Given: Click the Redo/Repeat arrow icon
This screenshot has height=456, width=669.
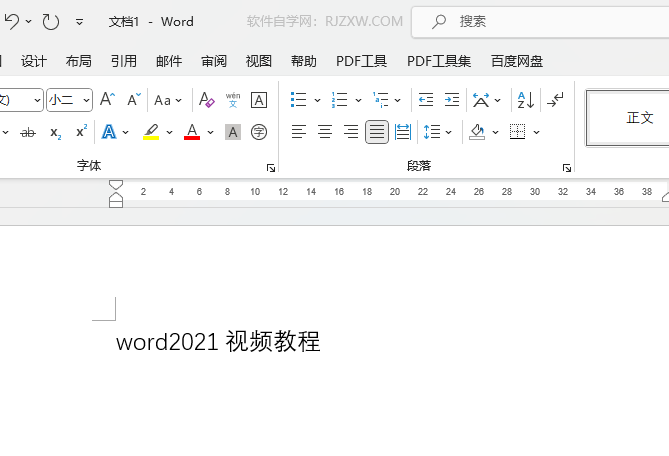Looking at the screenshot, I should pos(50,21).
